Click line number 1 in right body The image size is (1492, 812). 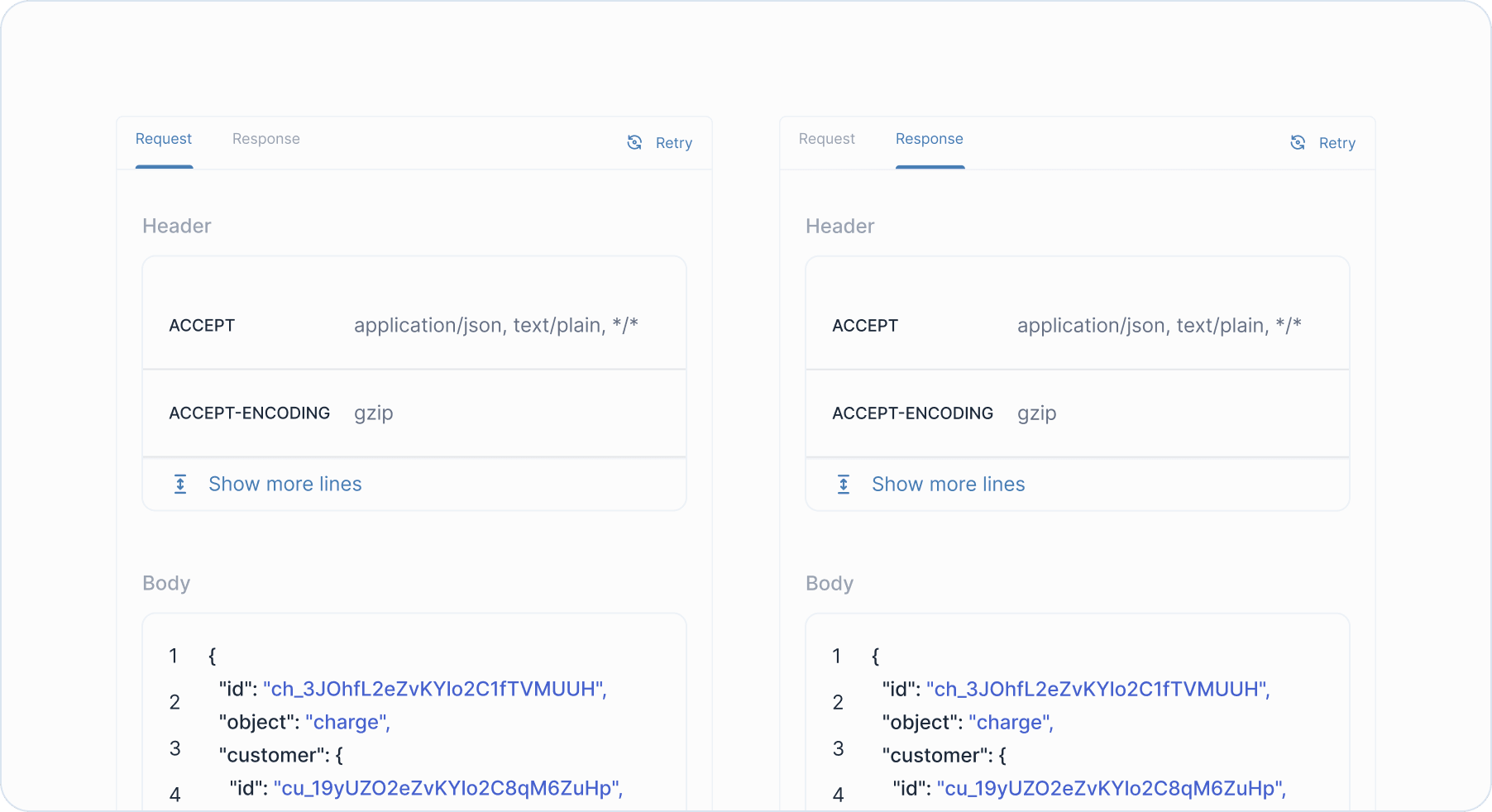point(836,656)
